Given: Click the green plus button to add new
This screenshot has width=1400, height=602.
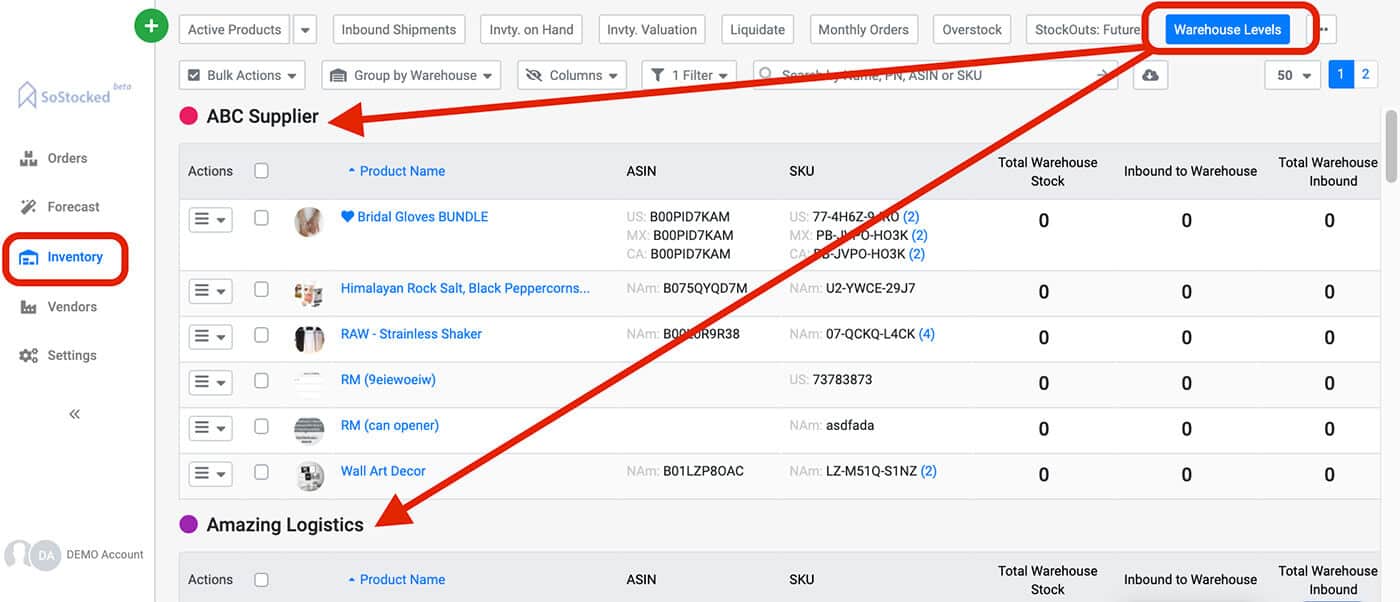Looking at the screenshot, I should click(x=151, y=25).
